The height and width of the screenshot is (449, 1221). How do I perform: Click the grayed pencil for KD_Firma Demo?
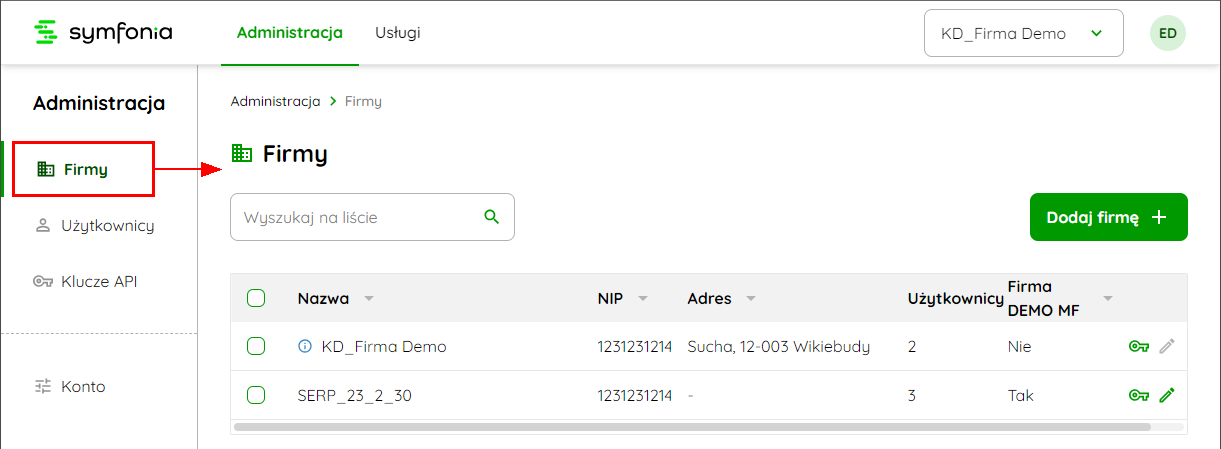[1167, 347]
